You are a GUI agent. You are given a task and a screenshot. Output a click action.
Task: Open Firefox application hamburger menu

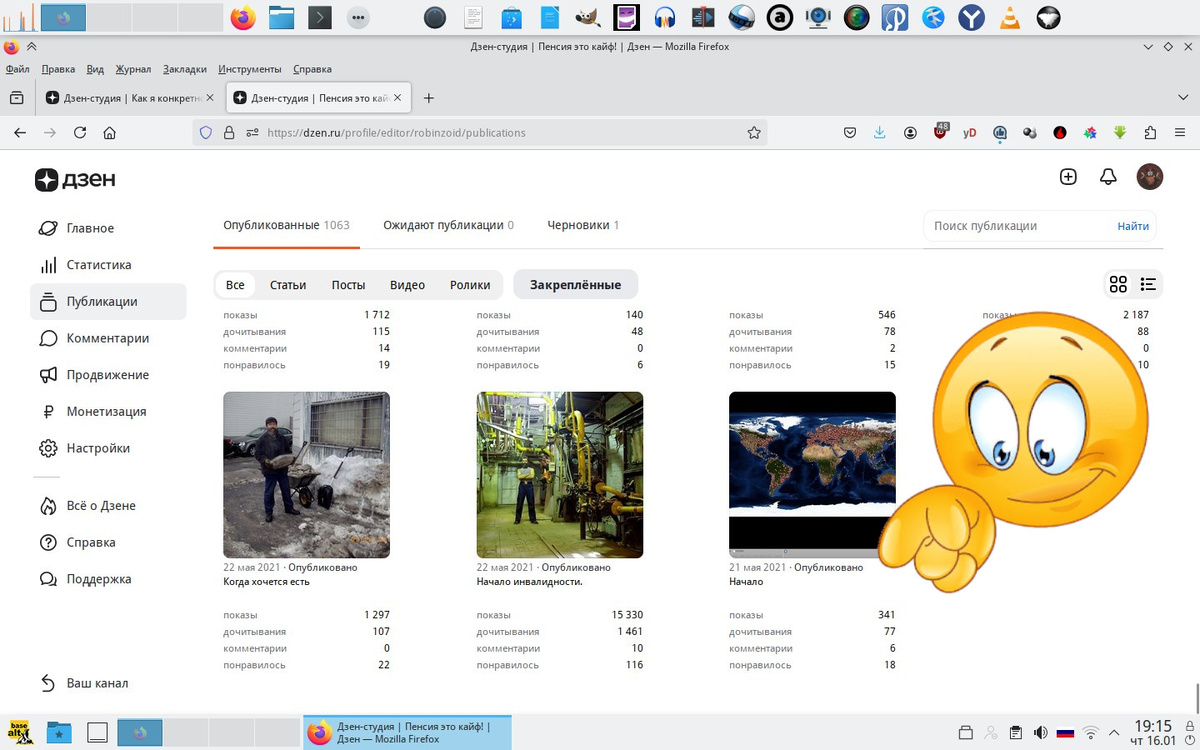coord(1180,132)
